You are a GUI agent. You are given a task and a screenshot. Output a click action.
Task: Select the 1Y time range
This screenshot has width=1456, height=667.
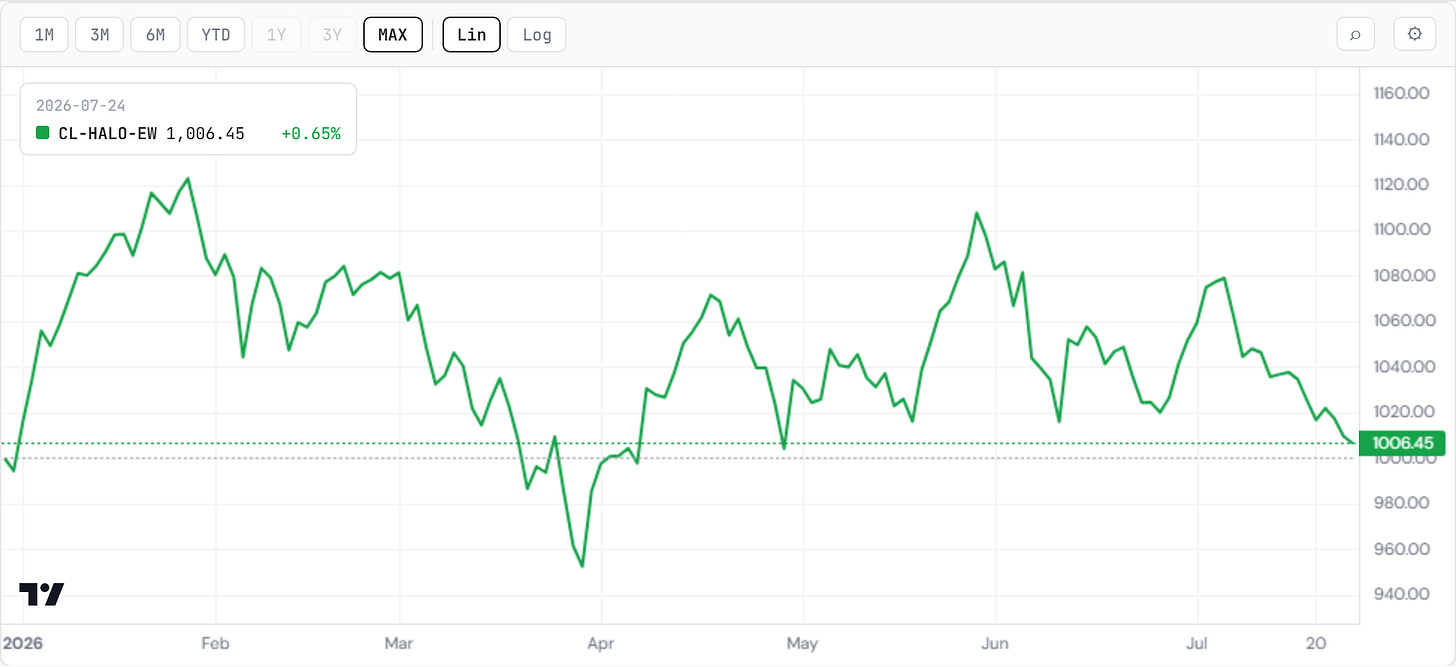click(276, 34)
